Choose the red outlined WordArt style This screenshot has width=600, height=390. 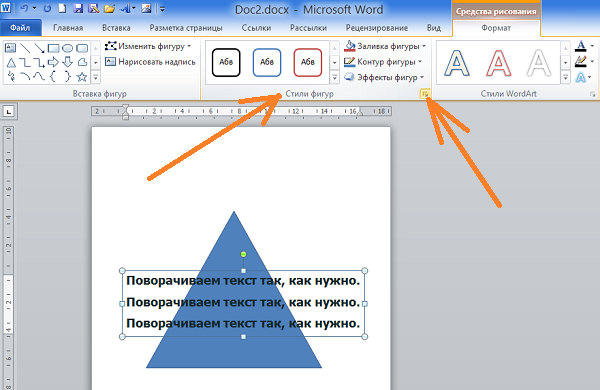click(x=498, y=63)
